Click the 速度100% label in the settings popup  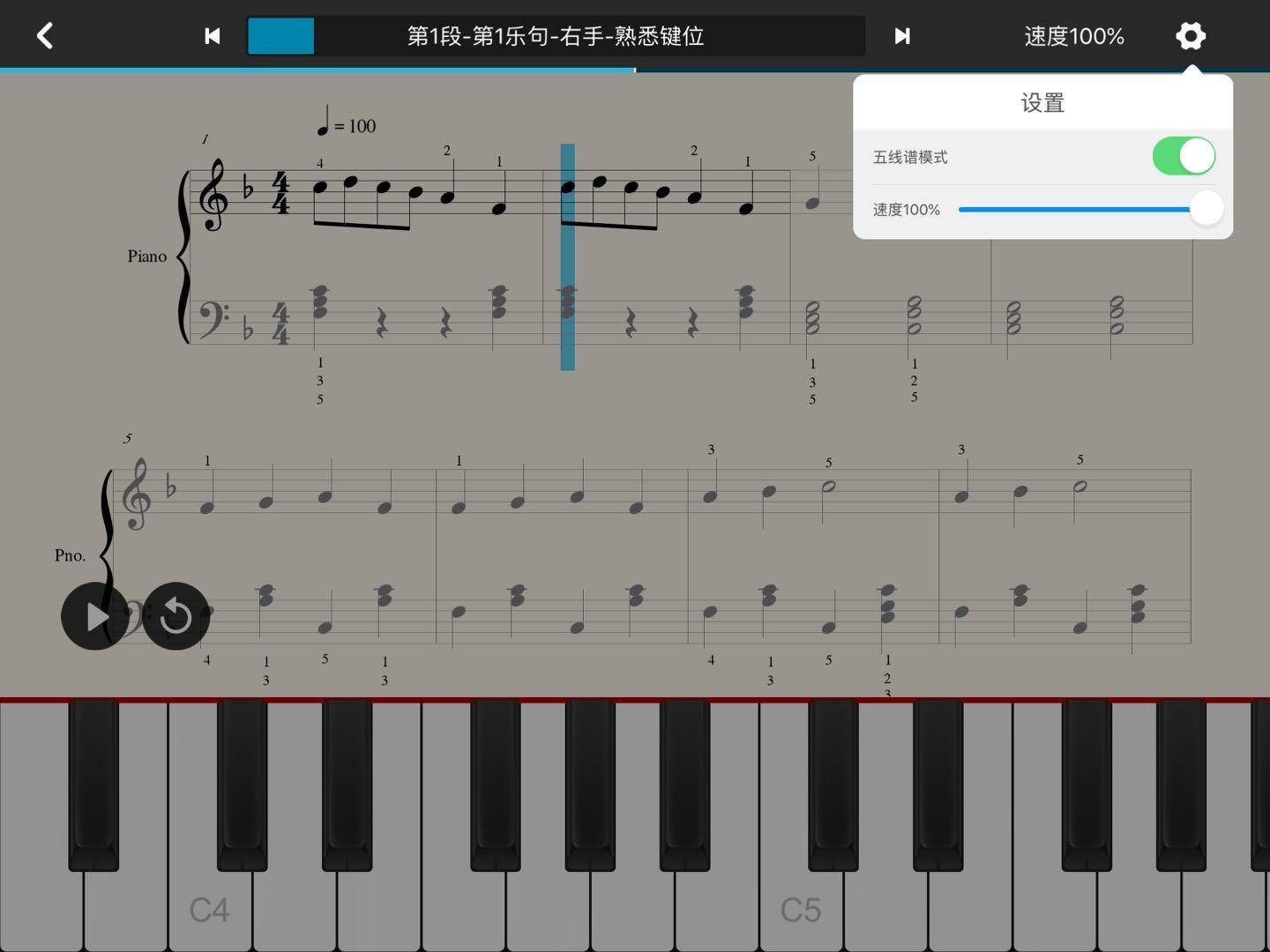click(907, 210)
